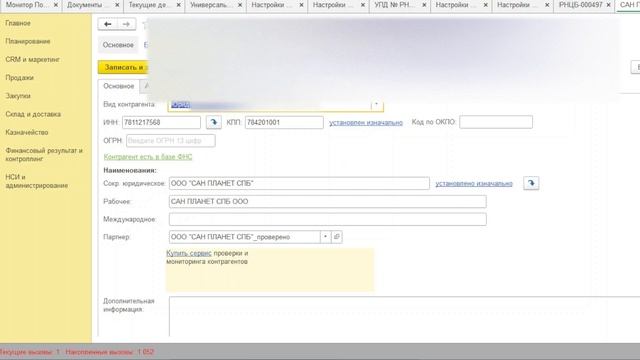Image resolution: width=640 pixels, height=360 pixels.
Task: Close the Текущие де... tab
Action: 178,5
